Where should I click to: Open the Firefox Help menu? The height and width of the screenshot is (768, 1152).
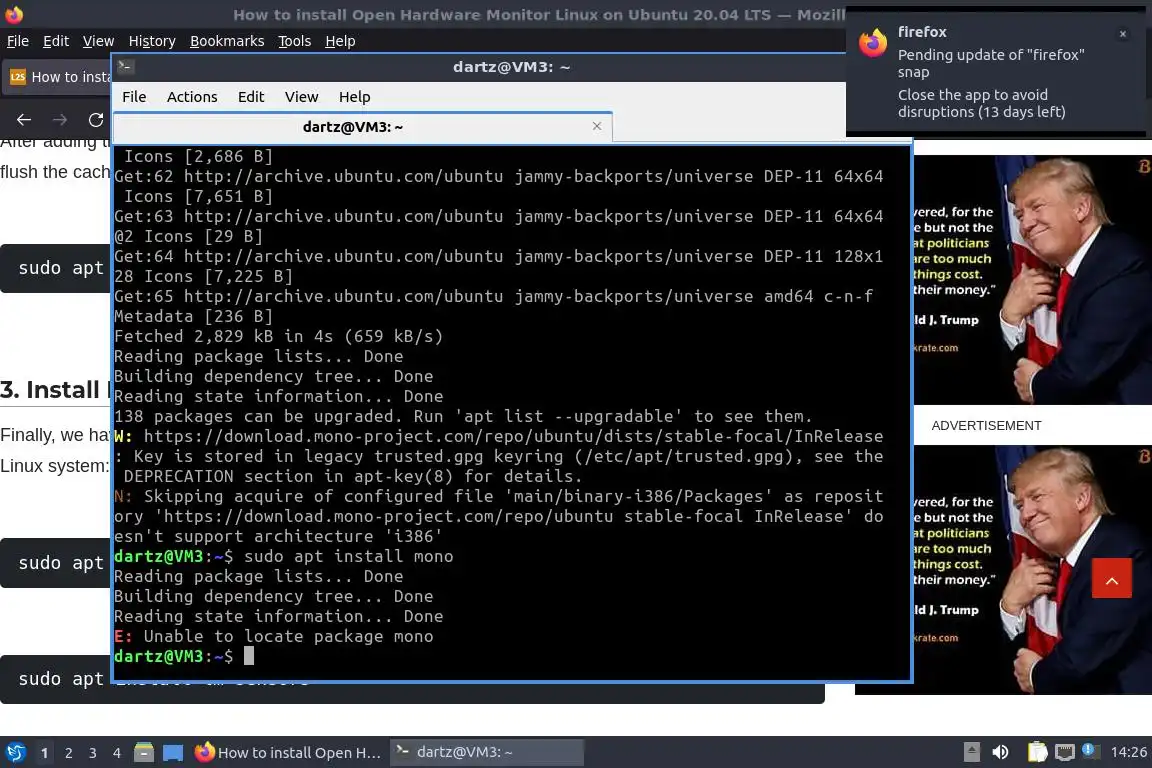point(340,41)
